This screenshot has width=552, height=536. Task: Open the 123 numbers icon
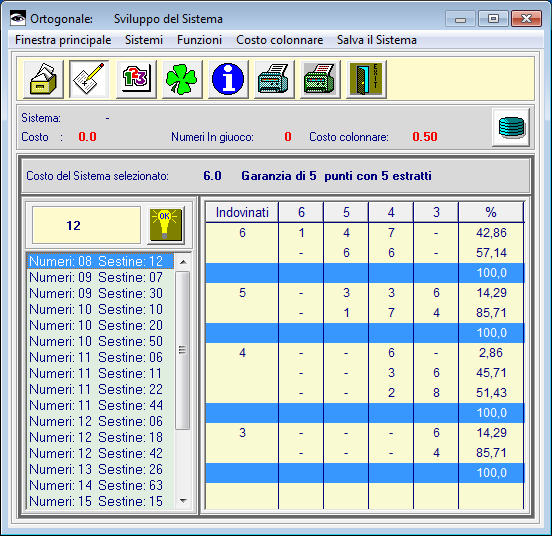click(136, 79)
